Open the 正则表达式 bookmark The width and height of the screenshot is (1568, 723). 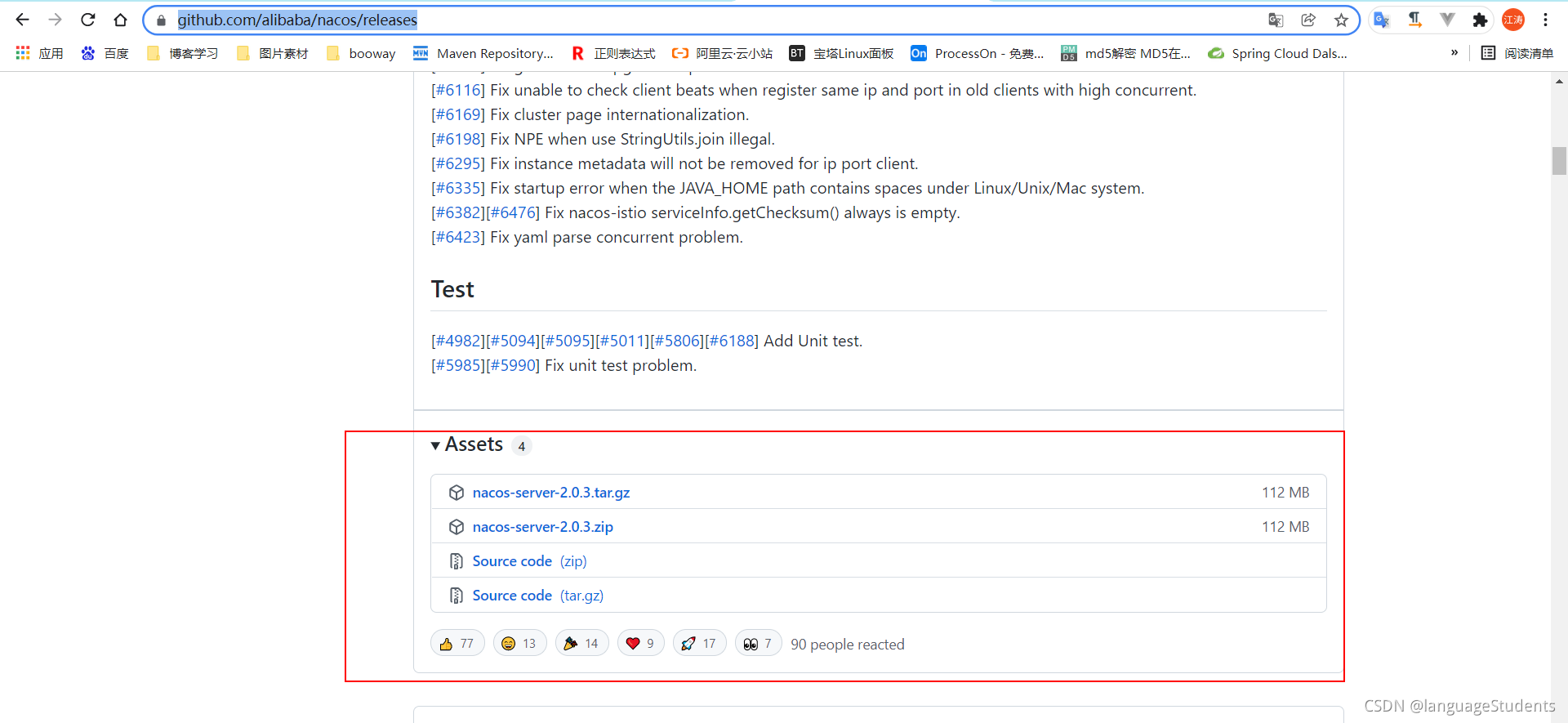click(613, 53)
